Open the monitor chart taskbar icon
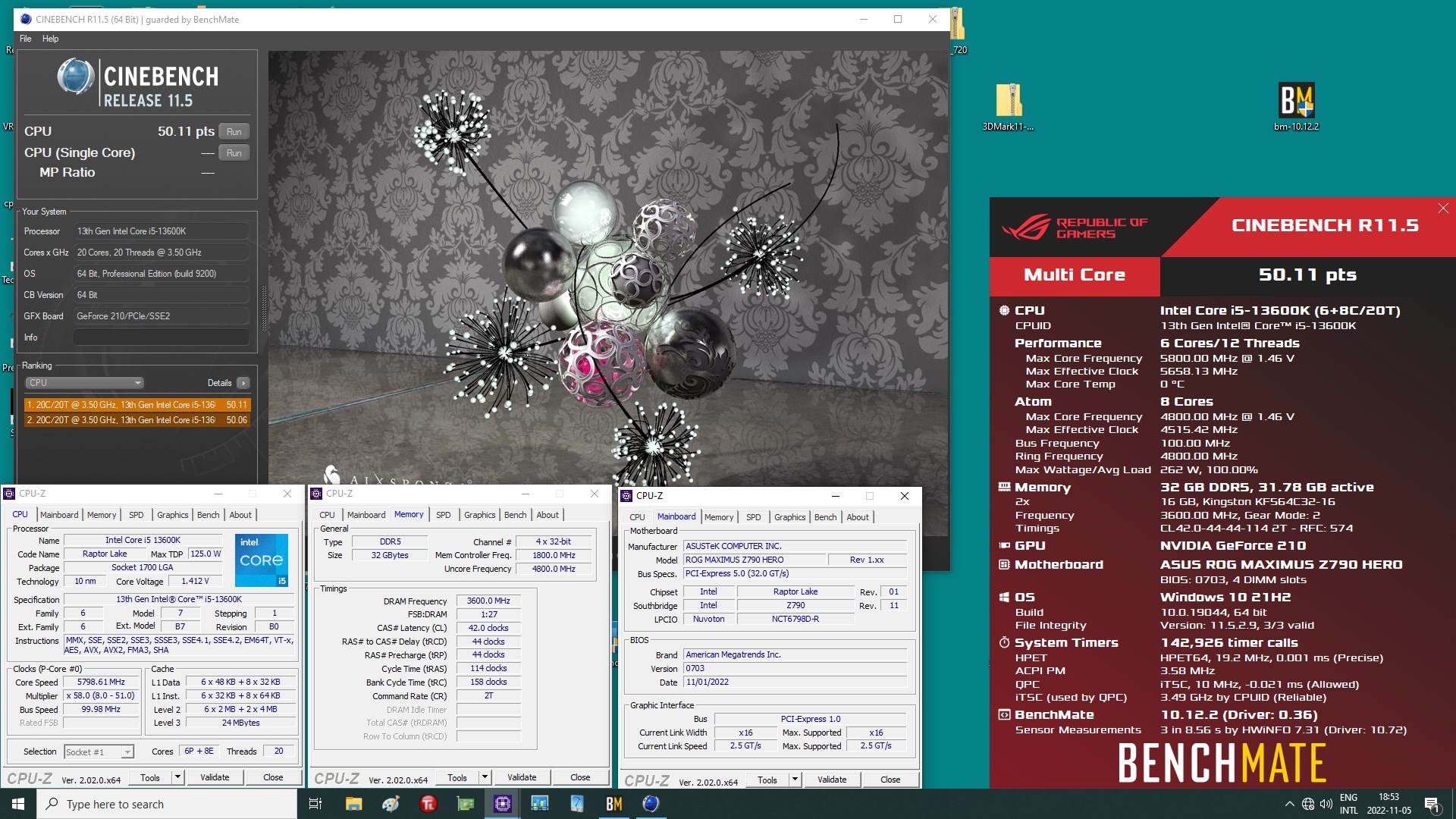Image resolution: width=1456 pixels, height=819 pixels. tap(539, 804)
